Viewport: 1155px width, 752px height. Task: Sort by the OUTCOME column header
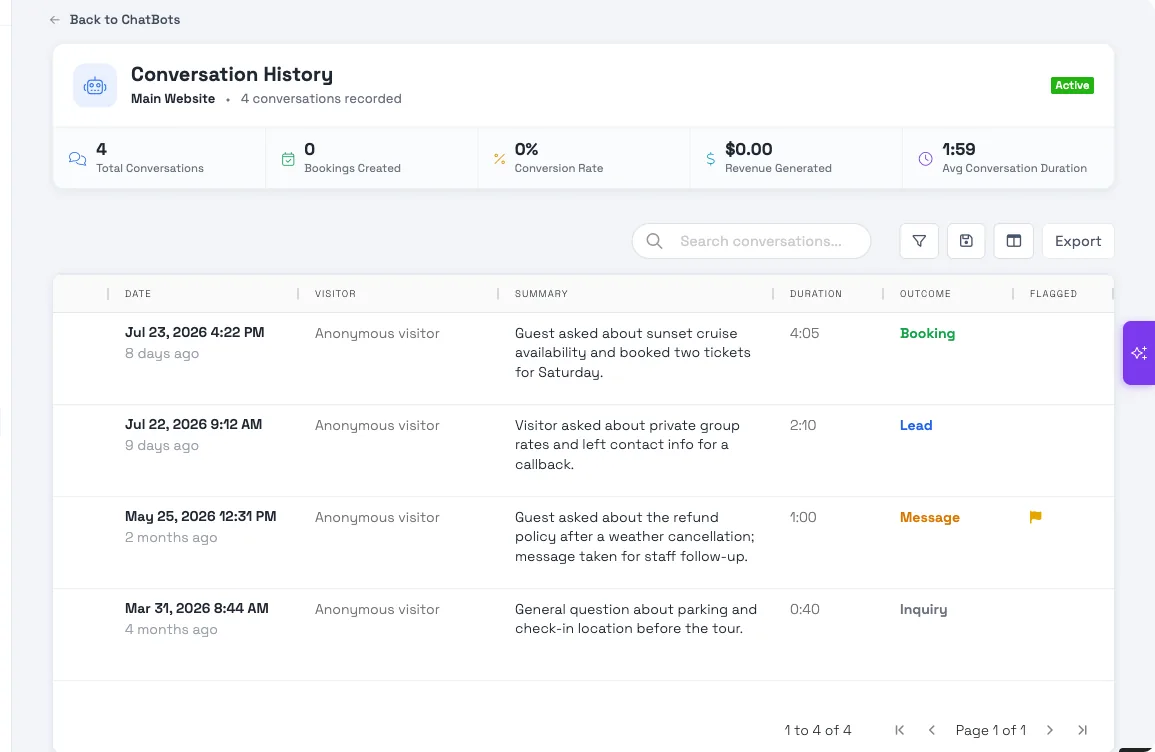click(925, 294)
